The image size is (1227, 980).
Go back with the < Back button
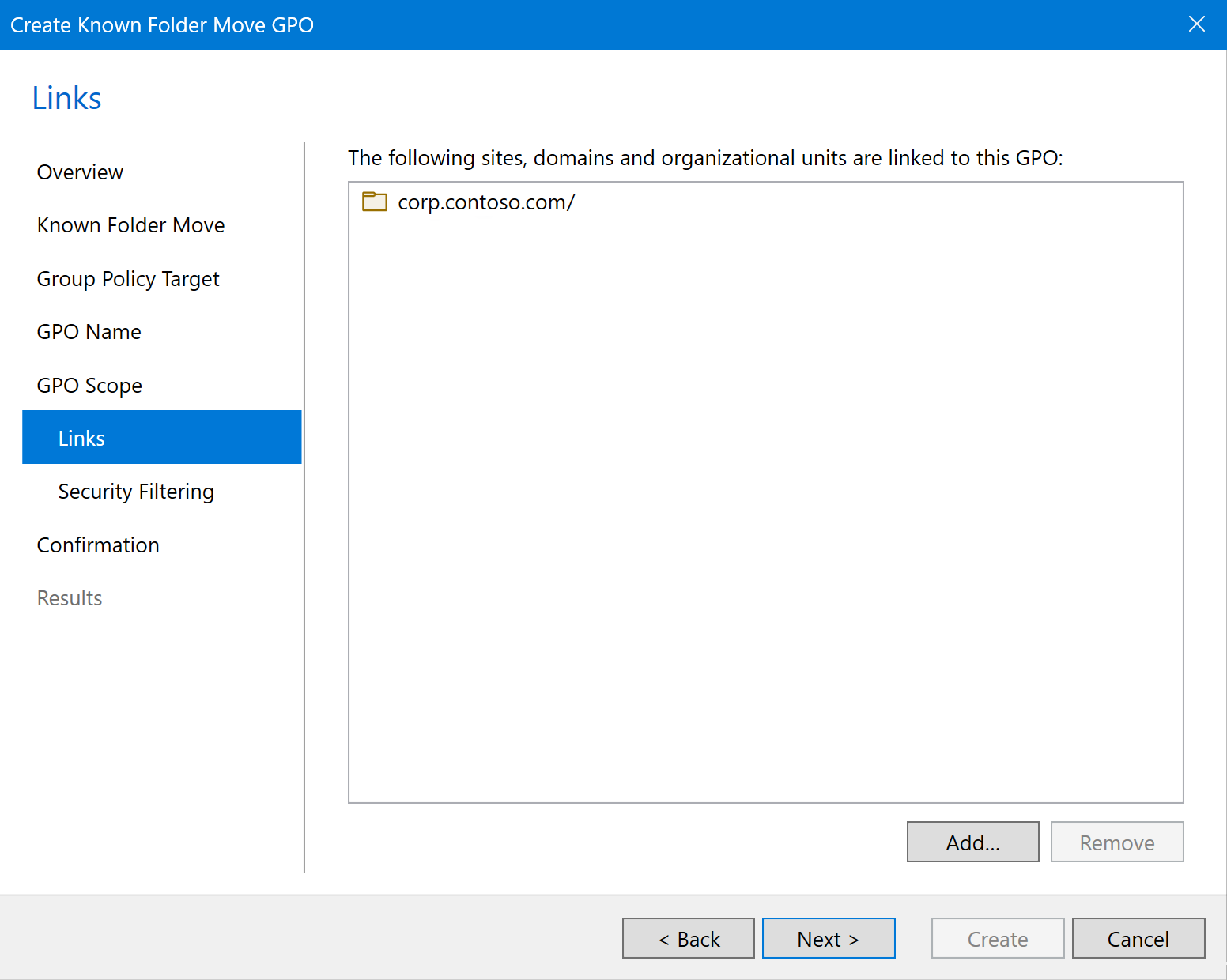(x=688, y=939)
